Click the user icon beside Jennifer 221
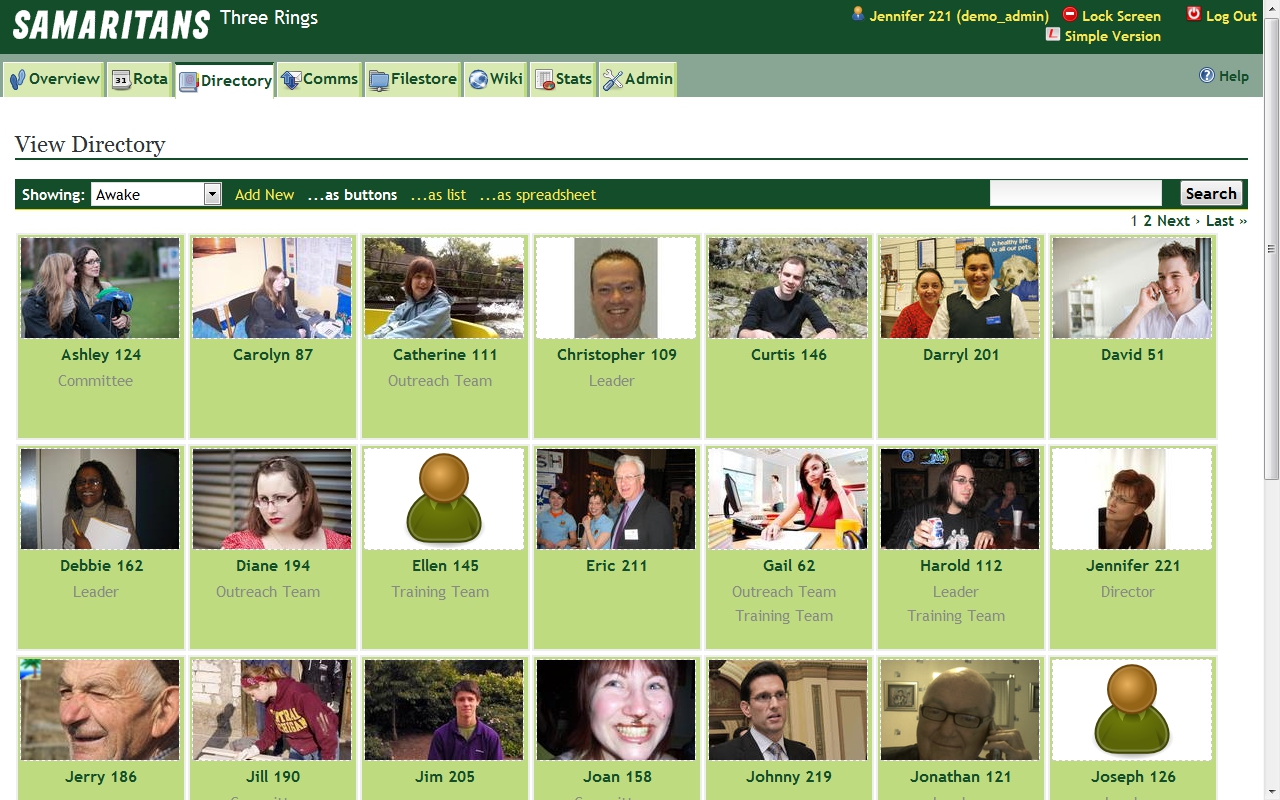The width and height of the screenshot is (1280, 800). pos(857,14)
